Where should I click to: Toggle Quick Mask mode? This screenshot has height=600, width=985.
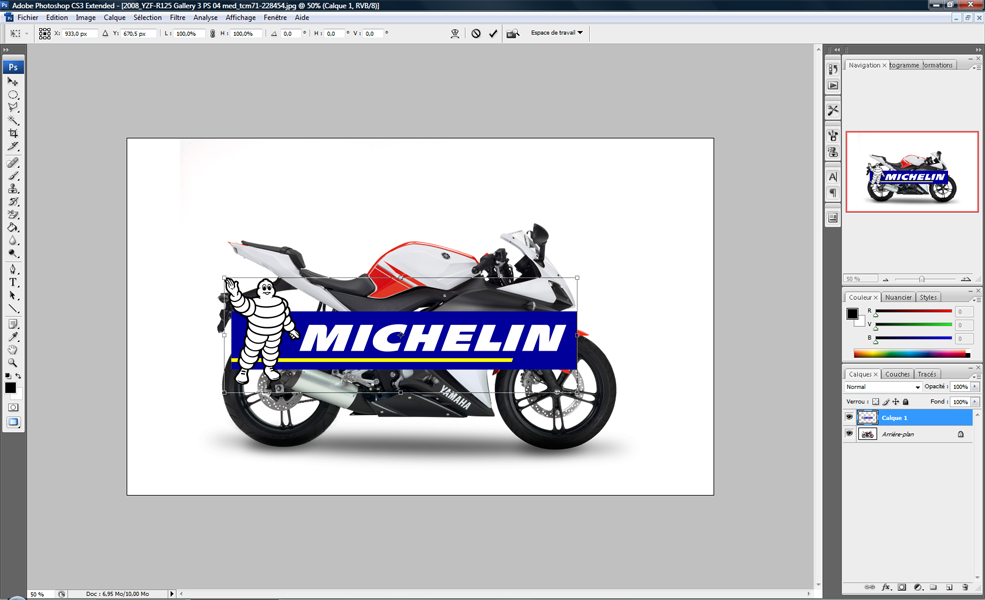(x=13, y=407)
